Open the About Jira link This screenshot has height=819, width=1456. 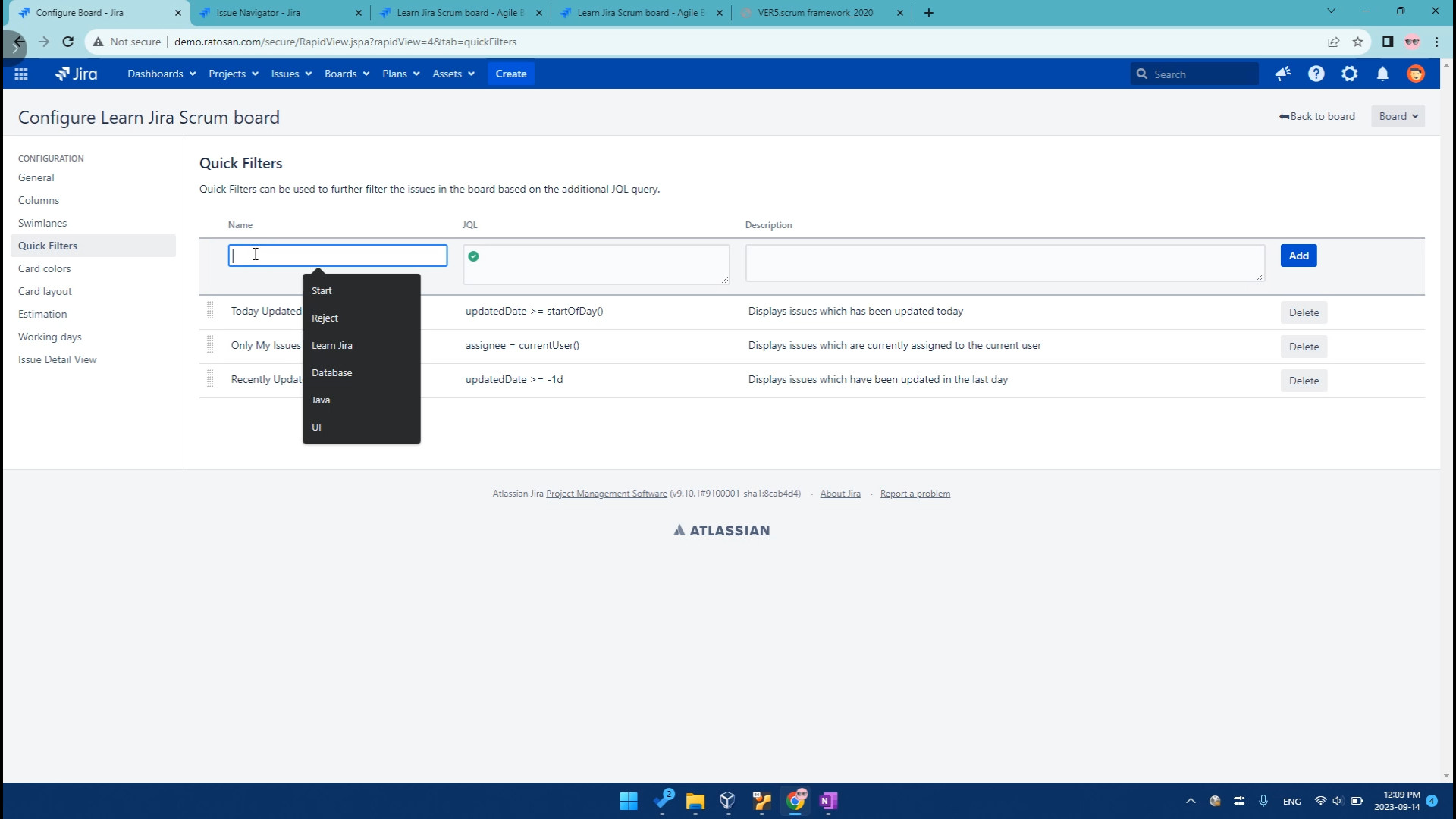[840, 494]
